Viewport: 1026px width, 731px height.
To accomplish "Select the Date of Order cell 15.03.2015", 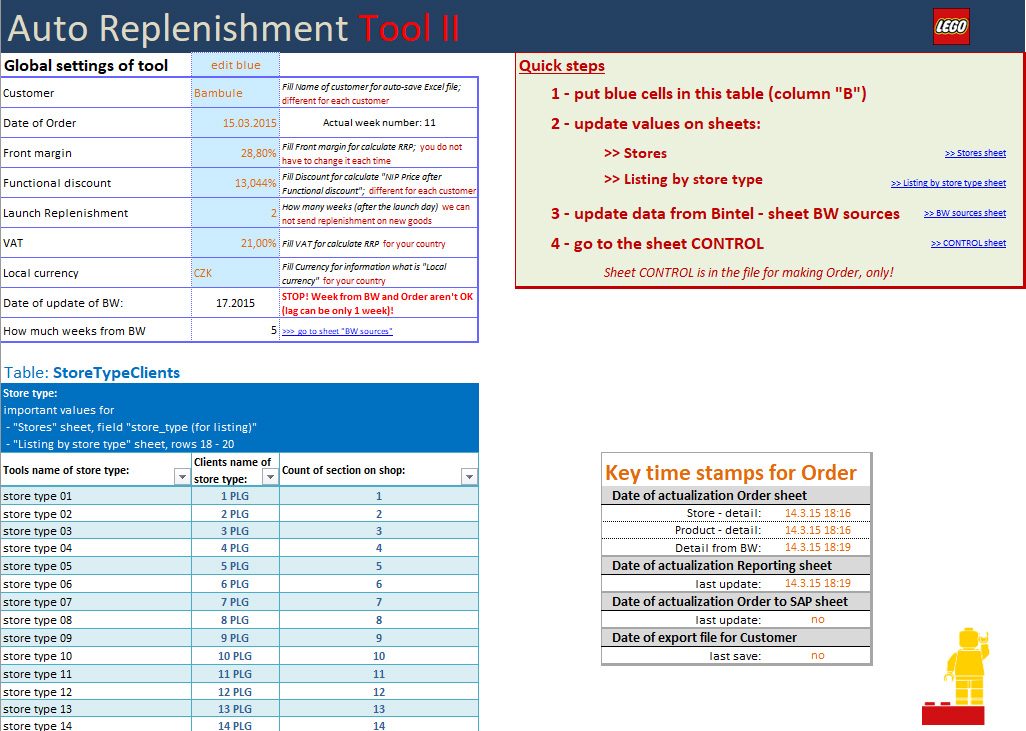I will [x=236, y=123].
